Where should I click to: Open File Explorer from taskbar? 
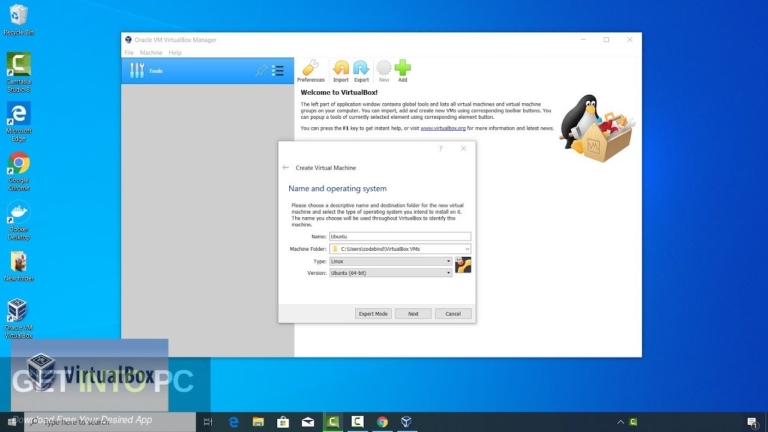(x=258, y=422)
